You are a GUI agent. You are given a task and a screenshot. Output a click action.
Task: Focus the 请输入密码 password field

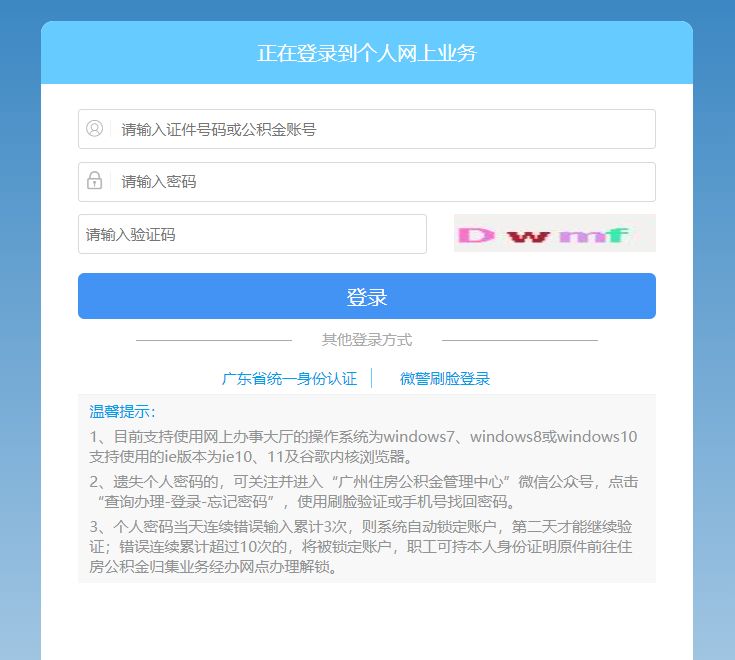[367, 182]
